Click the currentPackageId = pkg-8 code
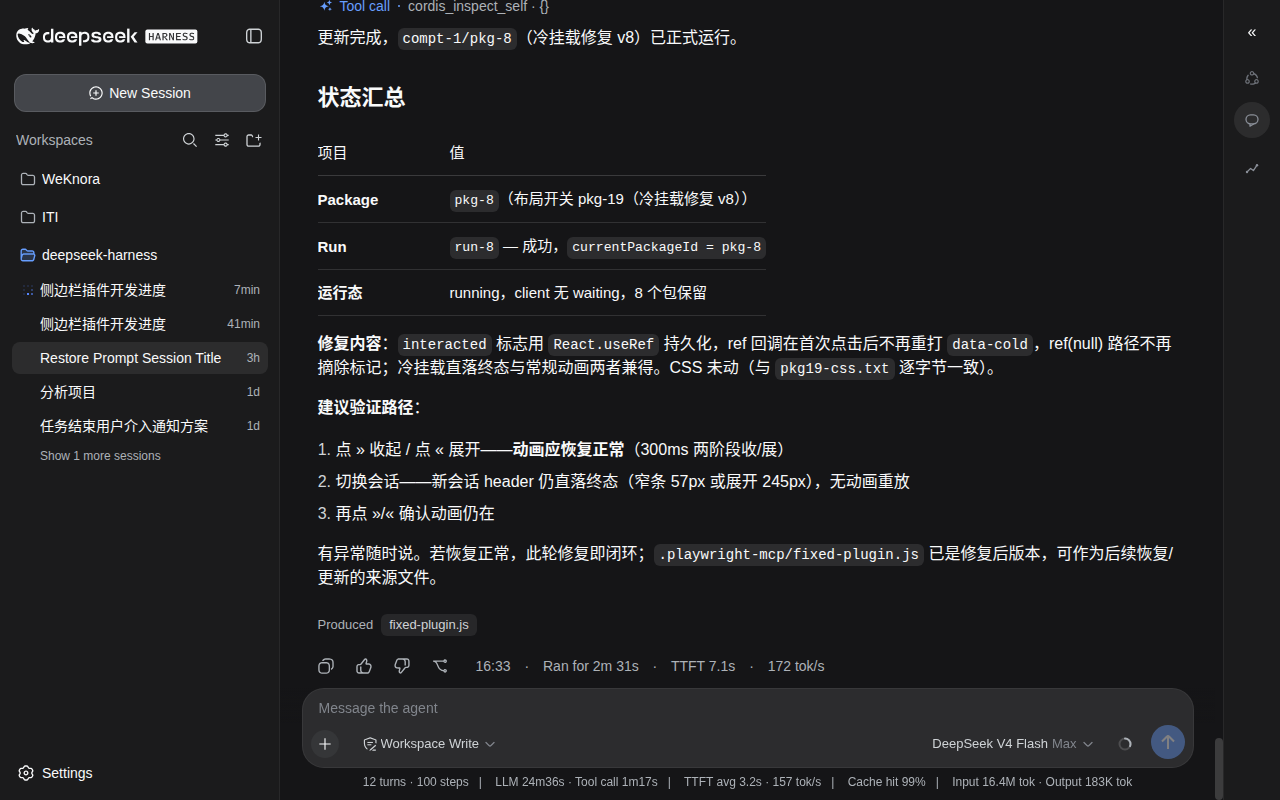 tap(667, 247)
